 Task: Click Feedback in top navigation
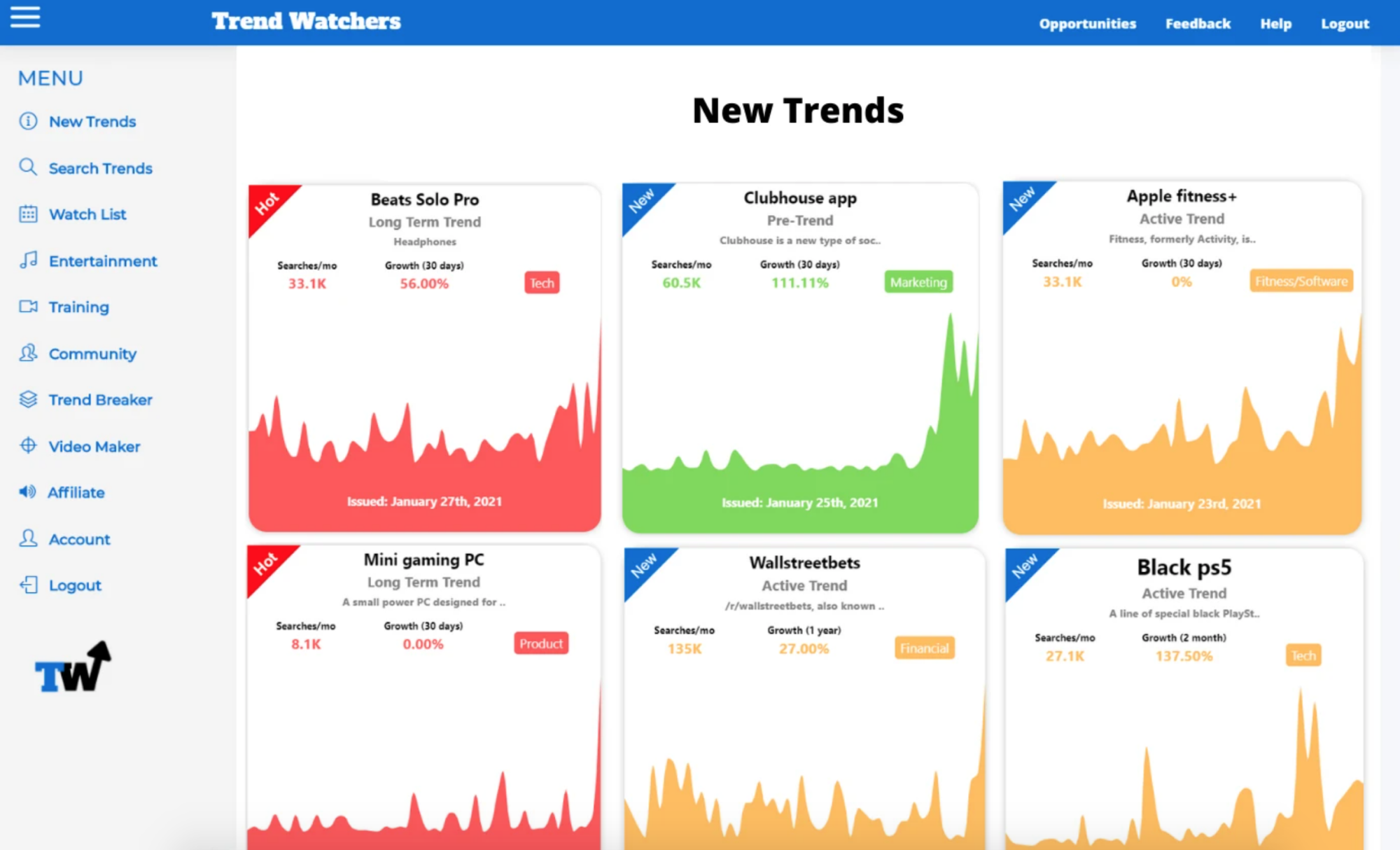point(1198,24)
